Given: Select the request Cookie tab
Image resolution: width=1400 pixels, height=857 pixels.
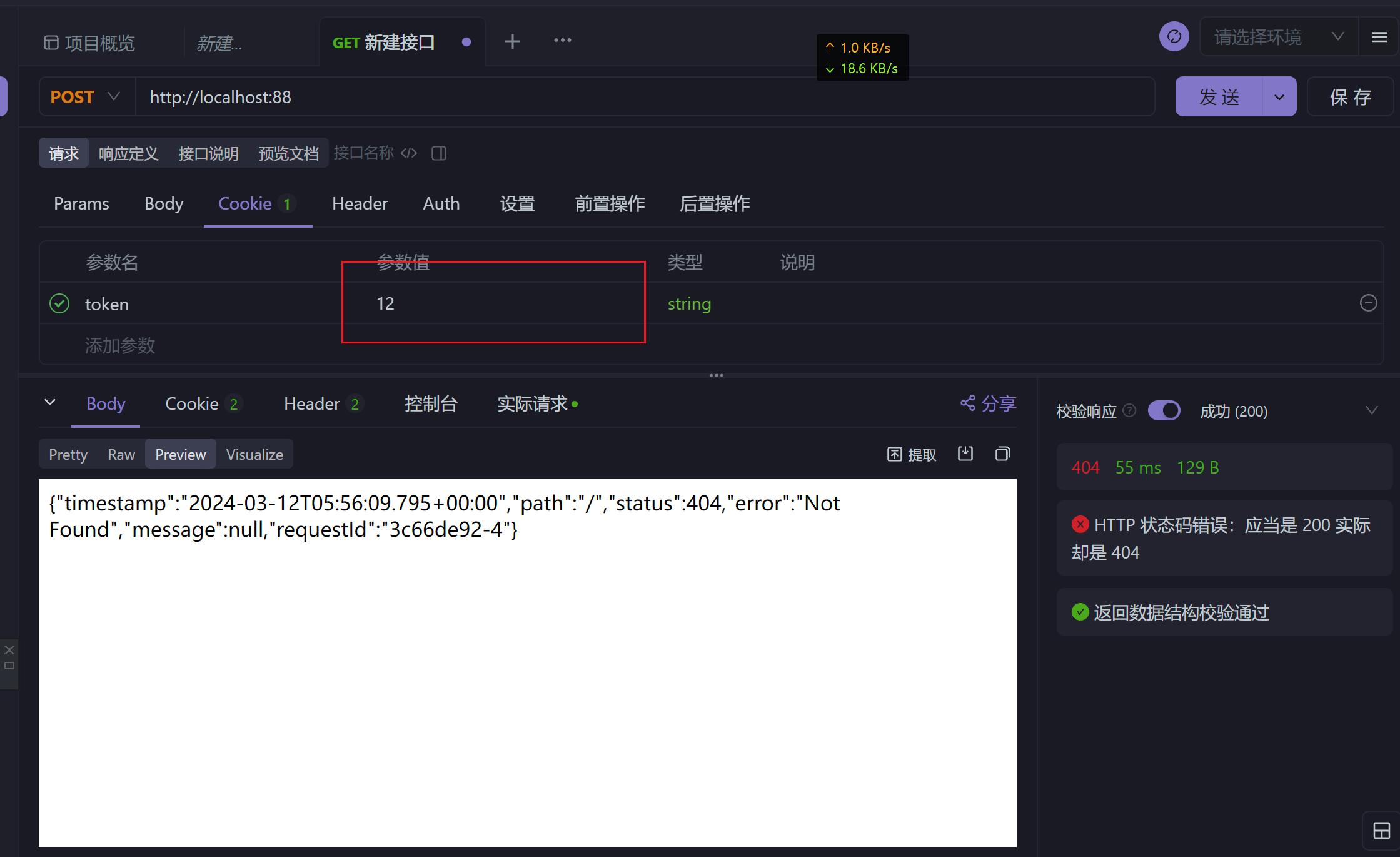Looking at the screenshot, I should click(257, 204).
